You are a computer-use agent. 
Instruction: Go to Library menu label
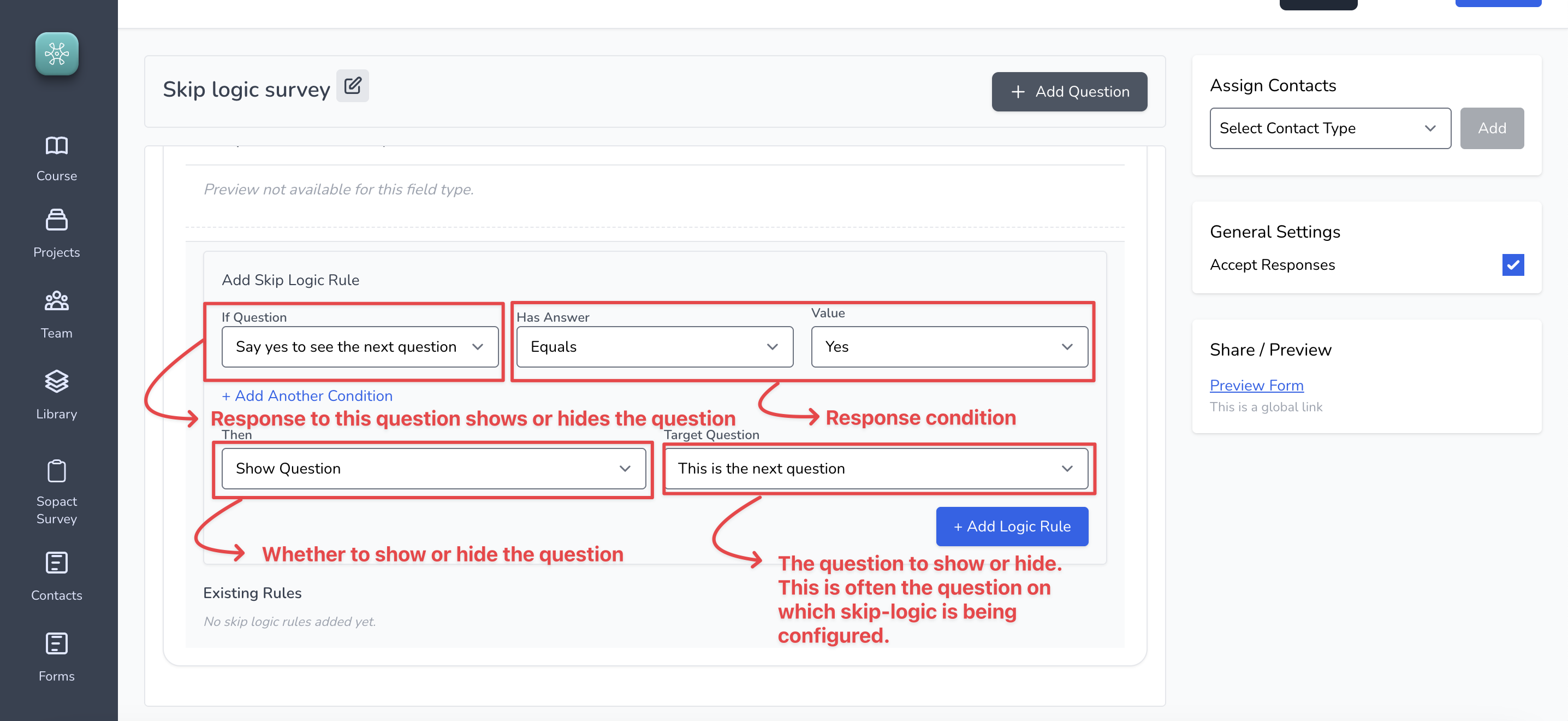[57, 414]
